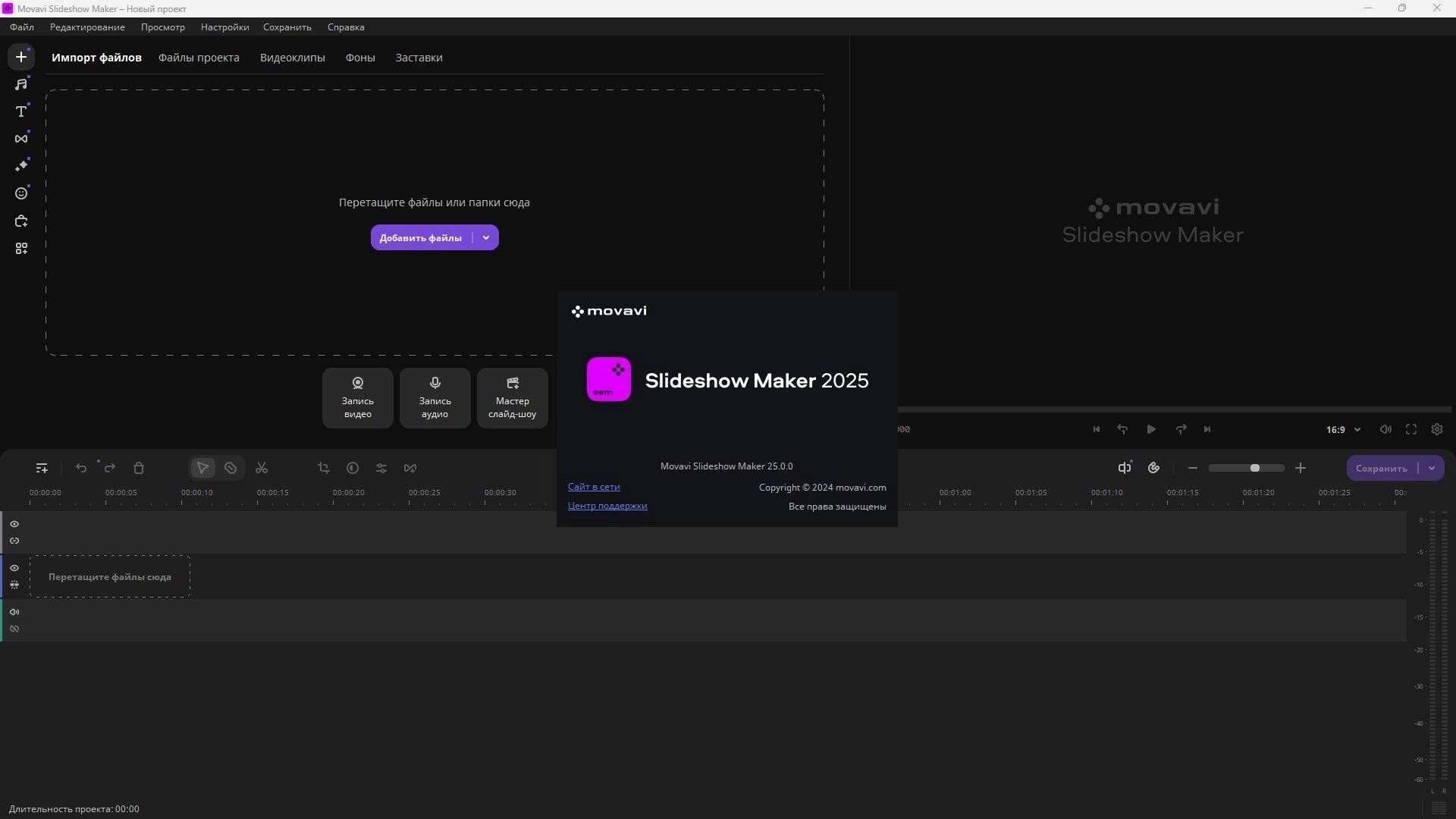Play the preview
This screenshot has height=819, width=1456.
[1151, 429]
